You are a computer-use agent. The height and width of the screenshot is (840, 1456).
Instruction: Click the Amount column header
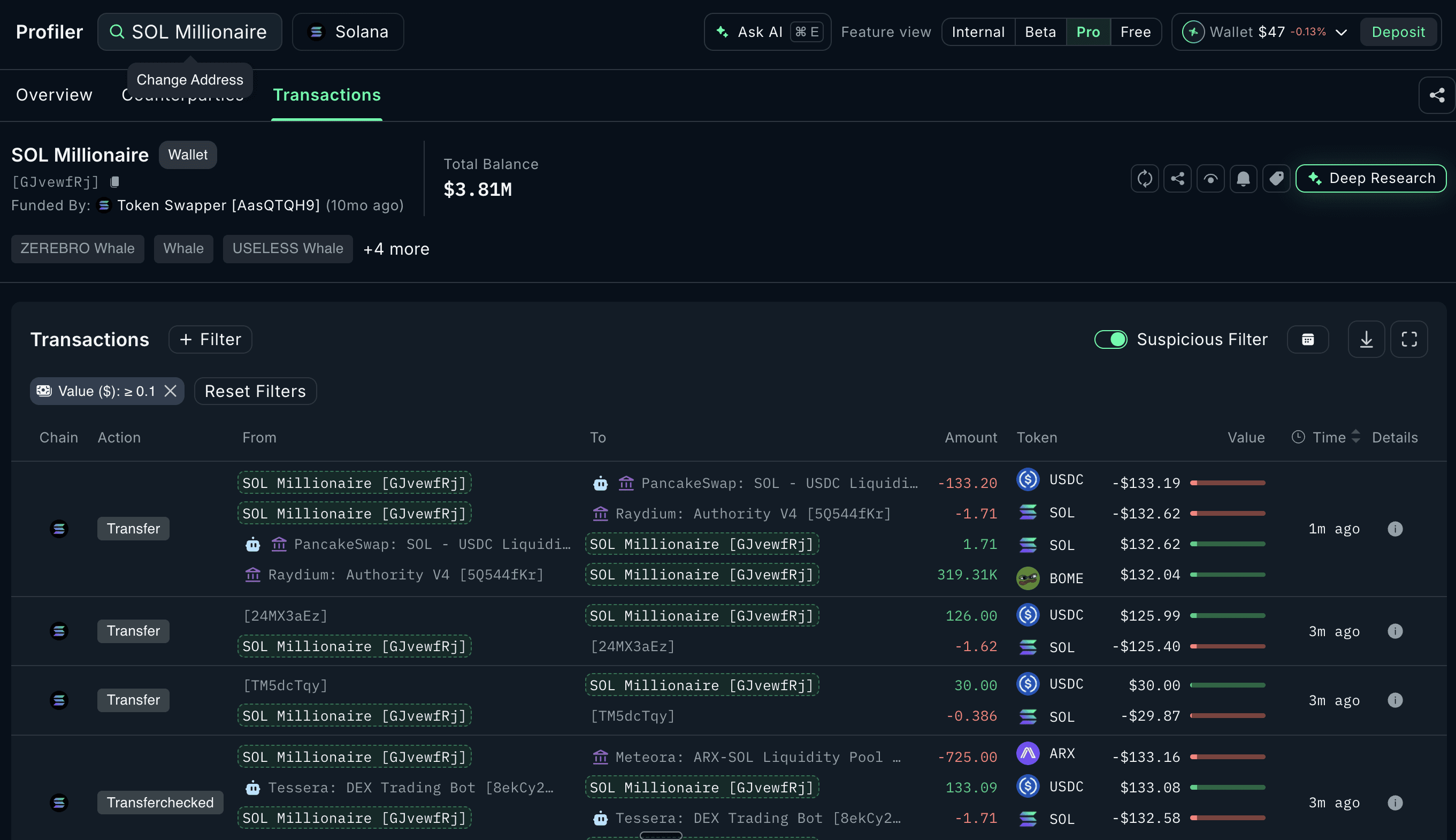click(970, 437)
